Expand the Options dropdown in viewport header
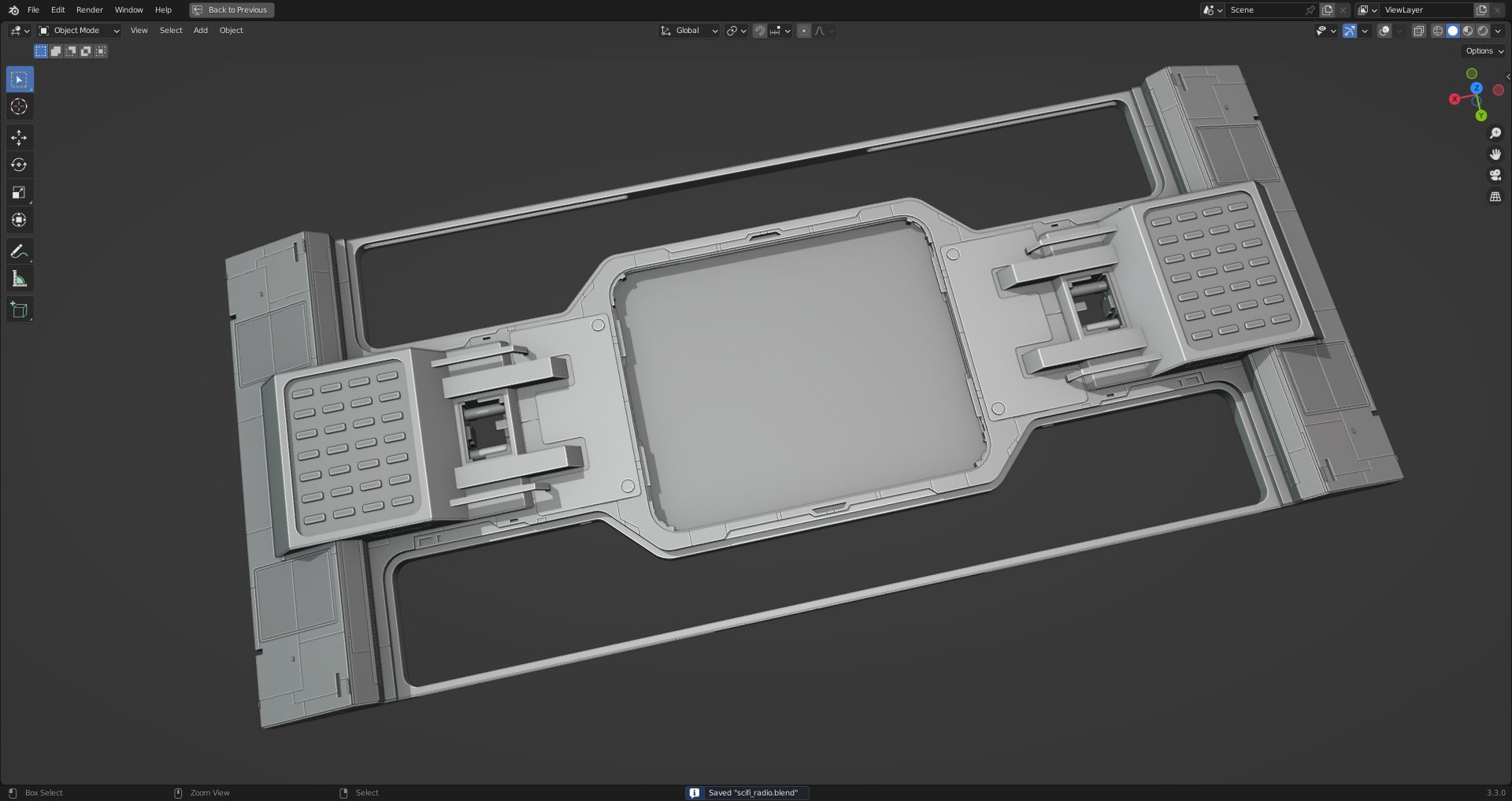This screenshot has height=801, width=1512. coord(1482,50)
